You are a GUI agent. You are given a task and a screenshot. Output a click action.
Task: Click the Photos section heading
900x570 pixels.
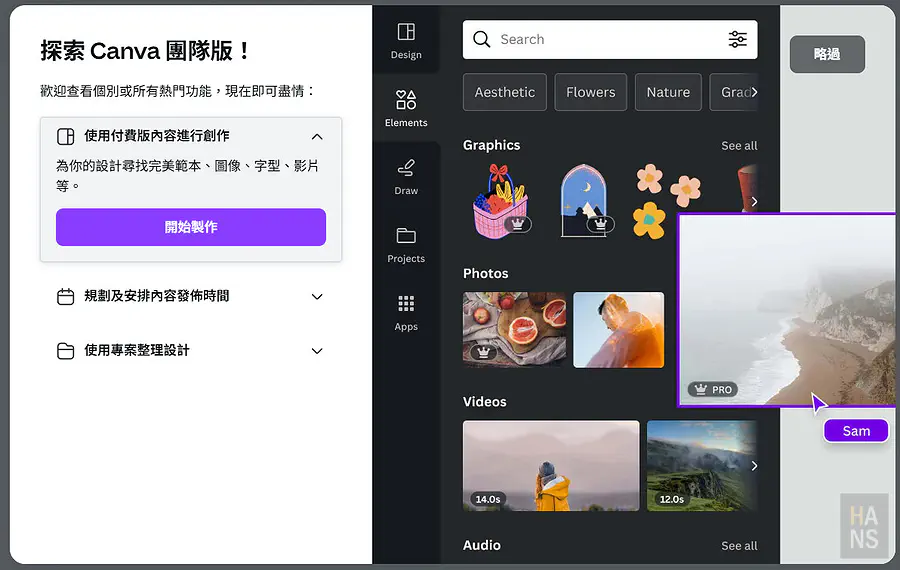click(486, 273)
